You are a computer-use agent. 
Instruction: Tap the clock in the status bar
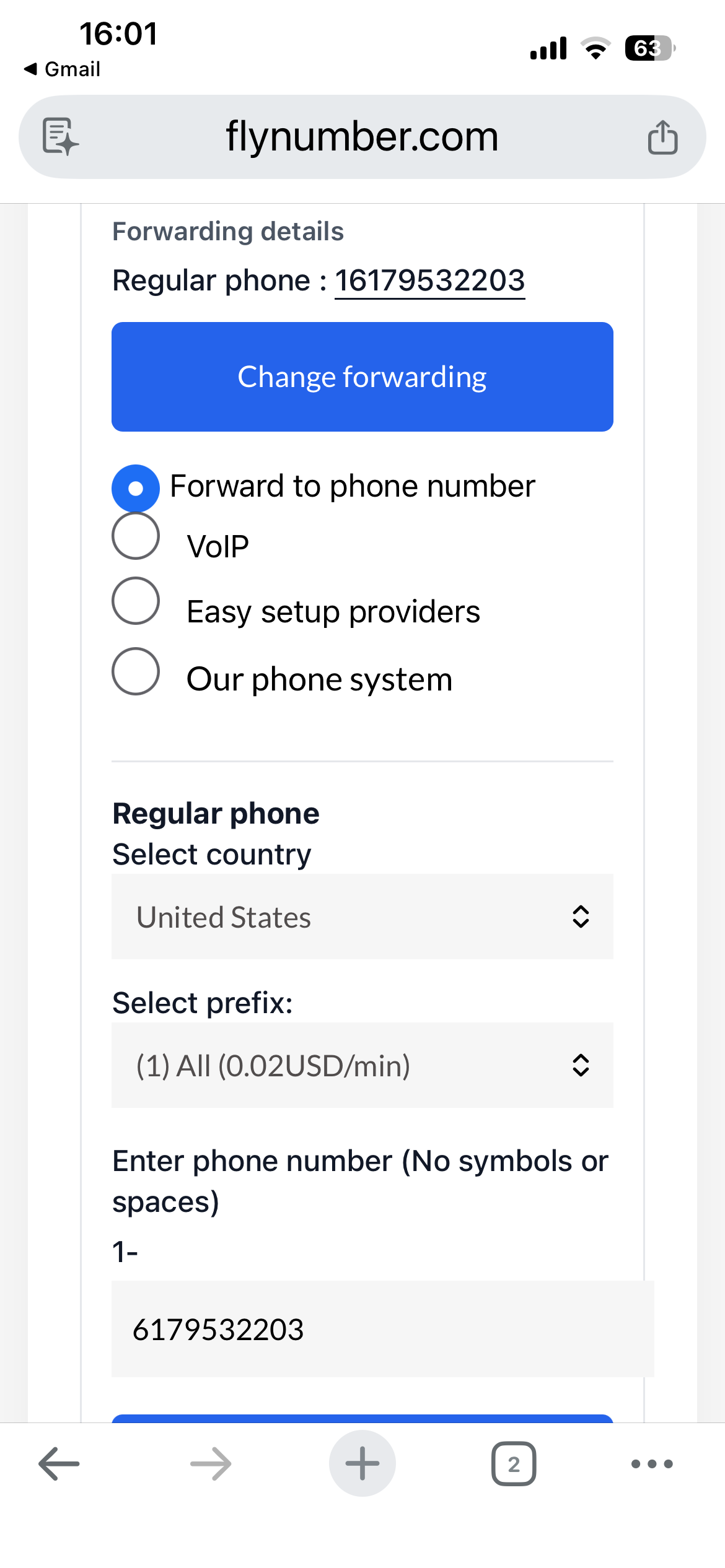coord(118,33)
